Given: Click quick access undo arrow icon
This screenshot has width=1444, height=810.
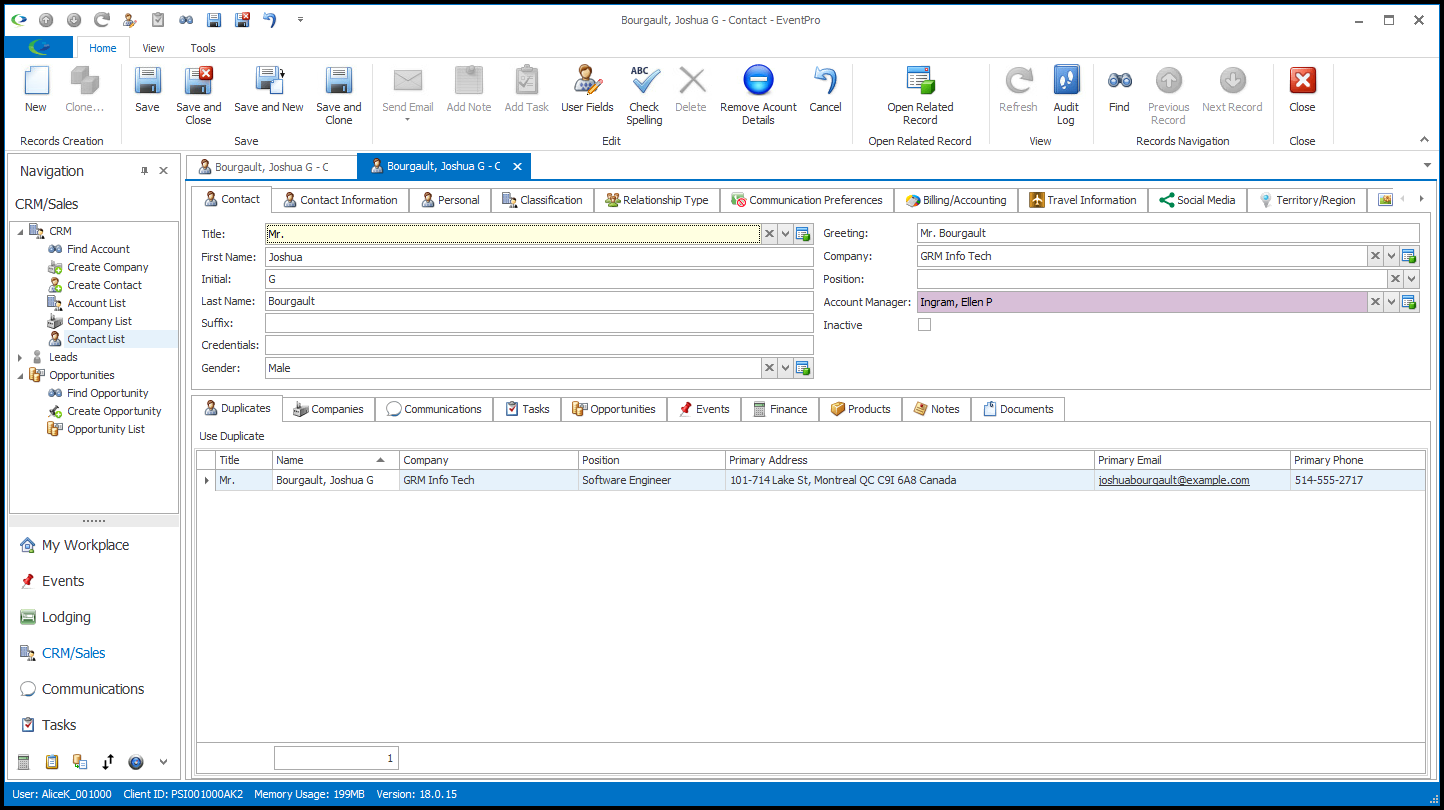Looking at the screenshot, I should coord(269,20).
